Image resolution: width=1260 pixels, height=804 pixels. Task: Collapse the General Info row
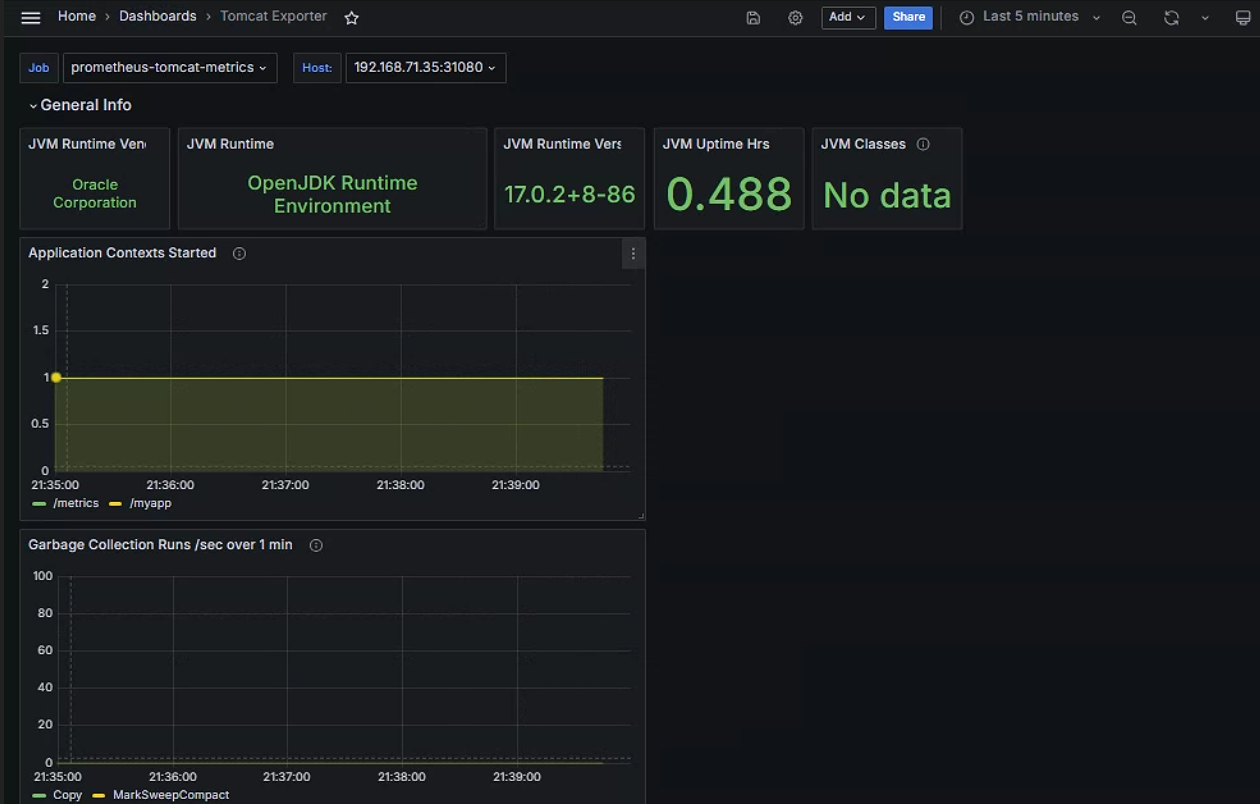pyautogui.click(x=80, y=105)
